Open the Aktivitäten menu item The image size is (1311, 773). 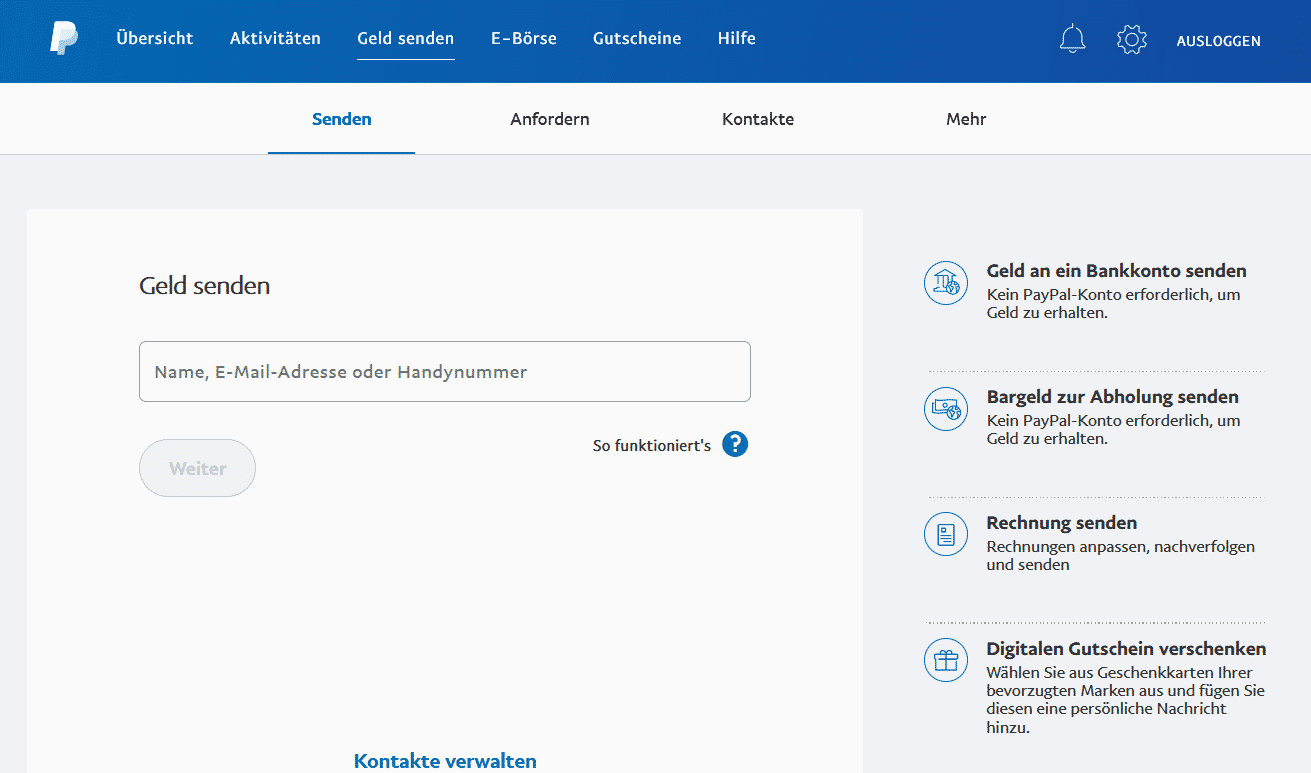tap(275, 39)
